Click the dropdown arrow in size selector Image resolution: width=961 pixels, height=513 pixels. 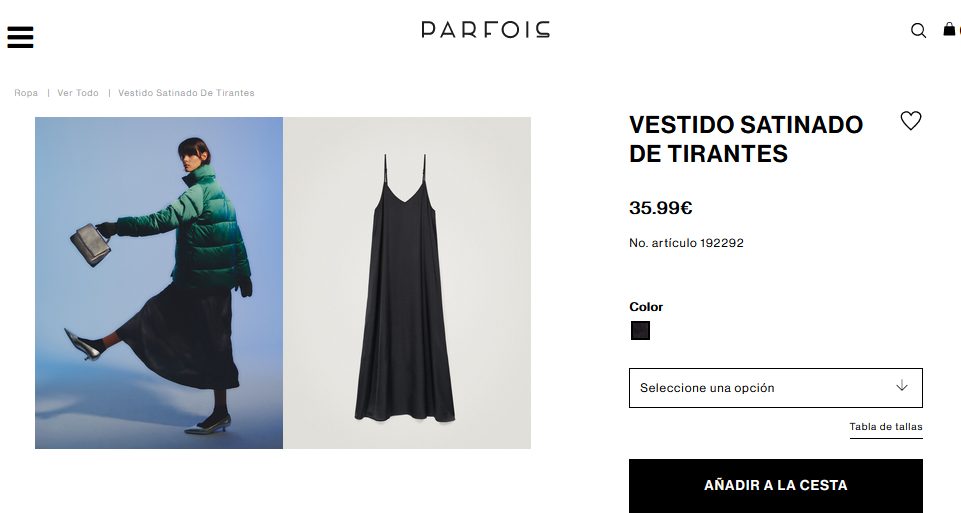[x=902, y=386]
